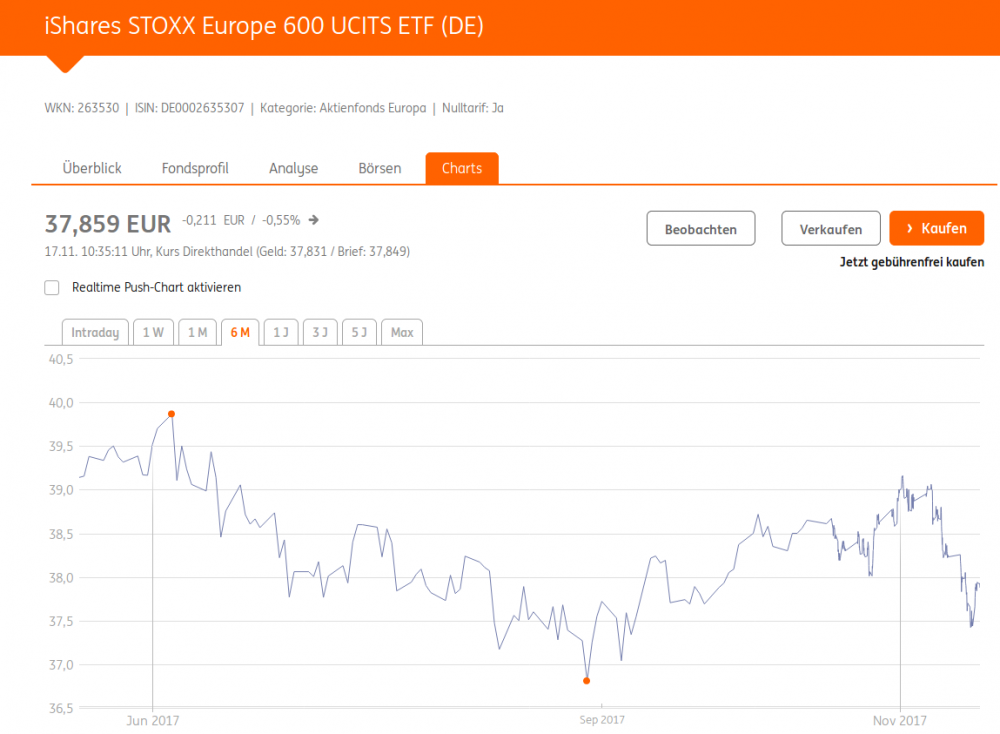Viewport: 1000px width, 734px height.
Task: Click the 40,5 y-axis label
Action: coord(61,360)
